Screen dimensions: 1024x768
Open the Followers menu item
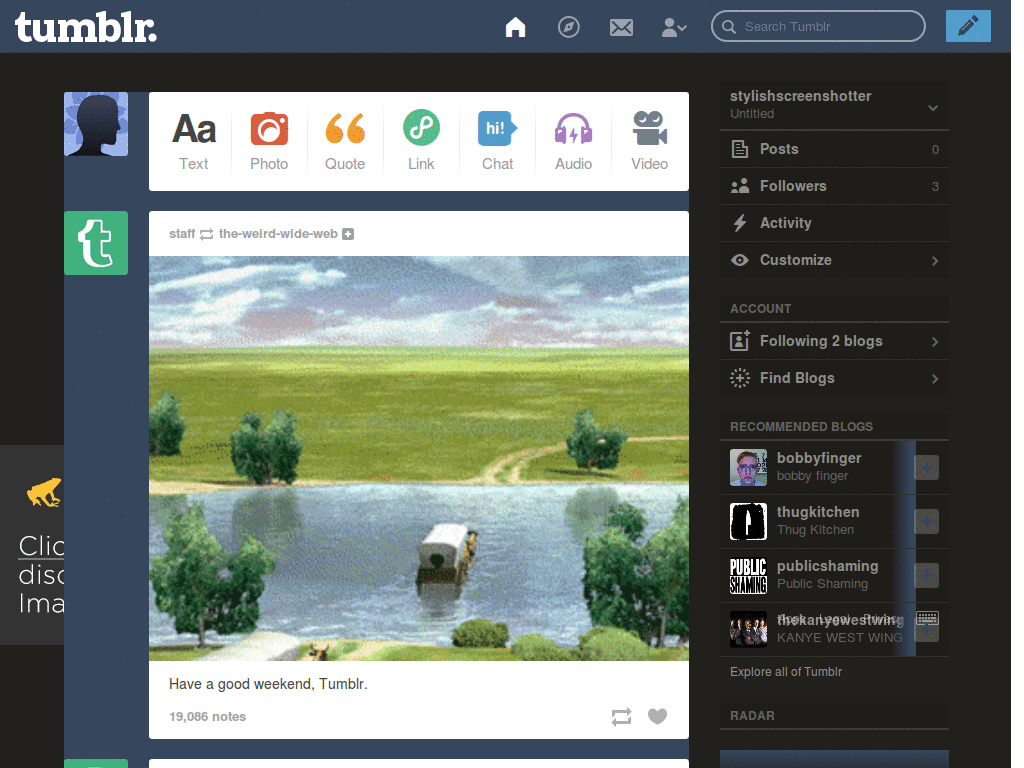[x=834, y=186]
